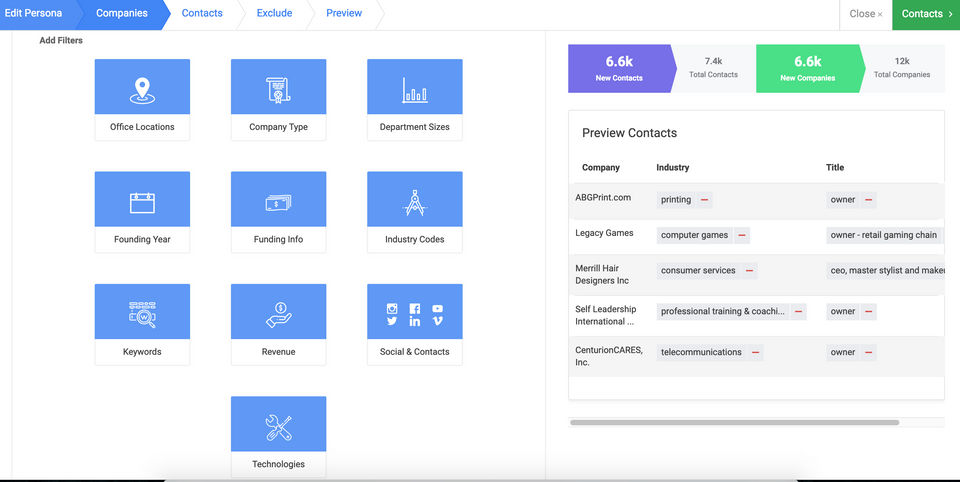960x482 pixels.
Task: Open the Social & Contacts filter tile
Action: tap(414, 325)
